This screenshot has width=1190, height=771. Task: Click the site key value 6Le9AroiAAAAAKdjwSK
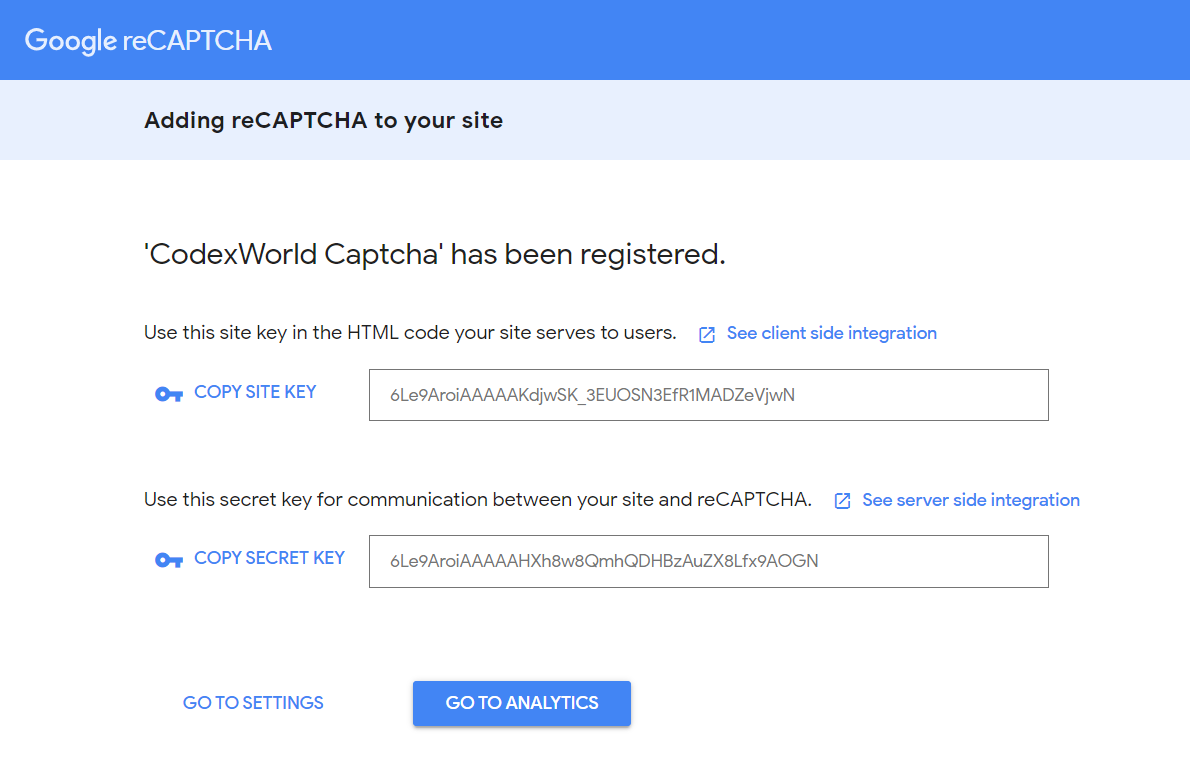[x=592, y=395]
